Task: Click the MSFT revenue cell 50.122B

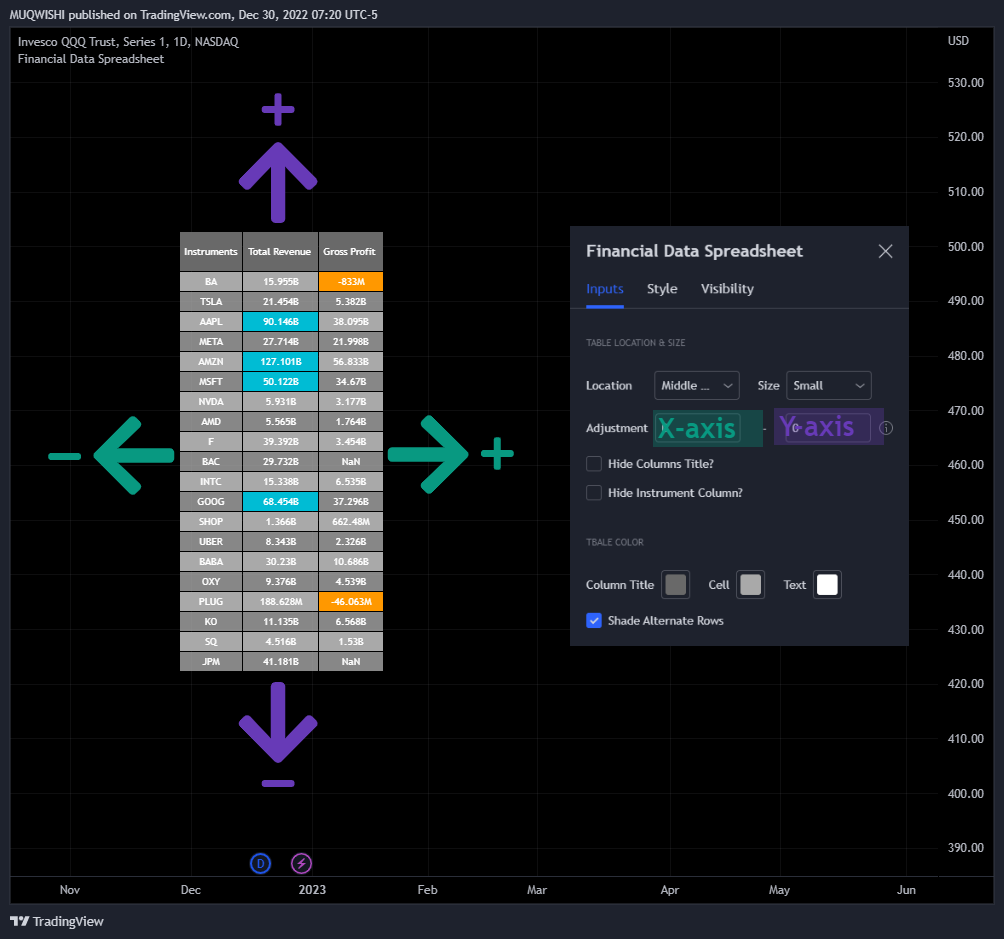Action: coord(280,381)
